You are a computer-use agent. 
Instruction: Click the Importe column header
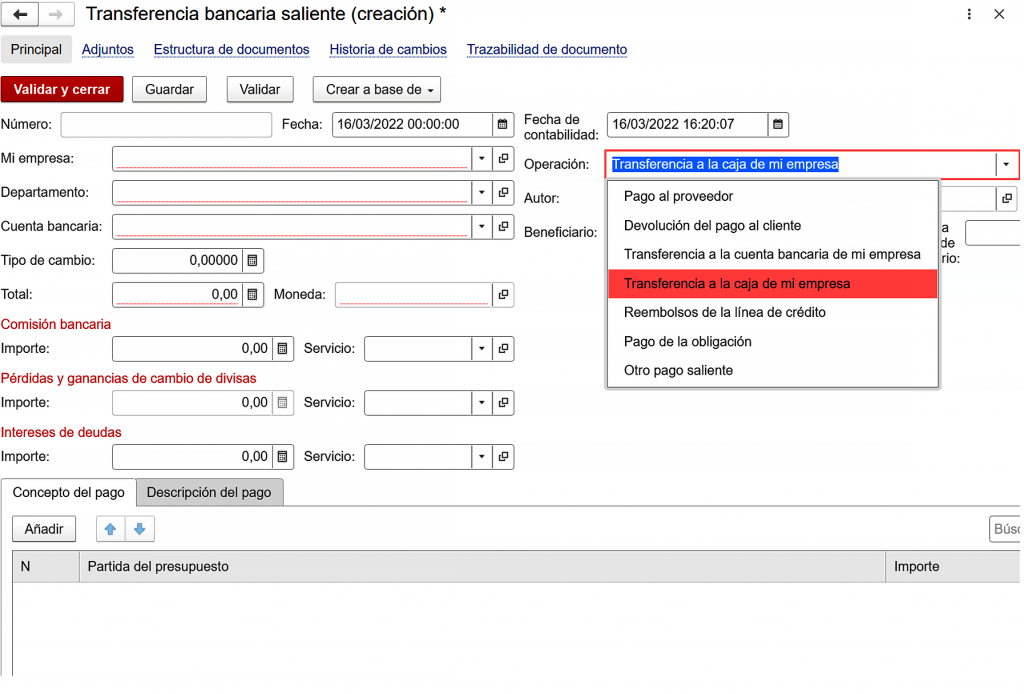(953, 567)
